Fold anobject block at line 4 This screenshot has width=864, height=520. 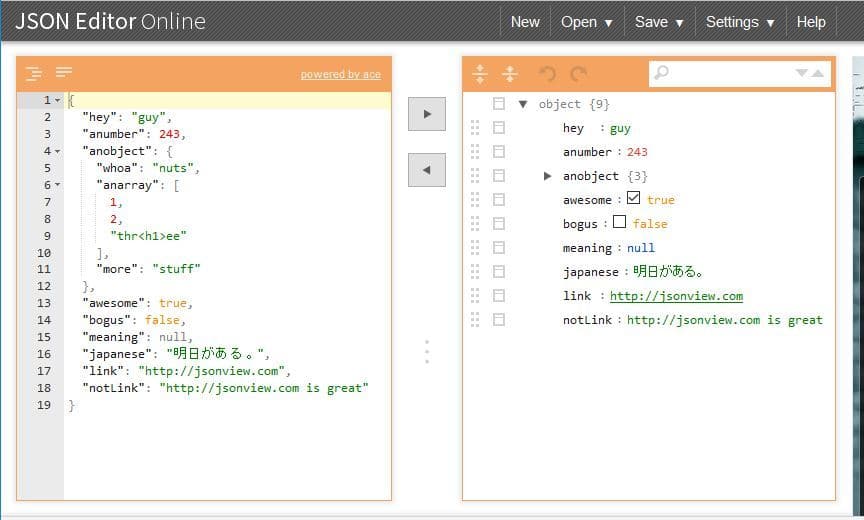point(57,151)
